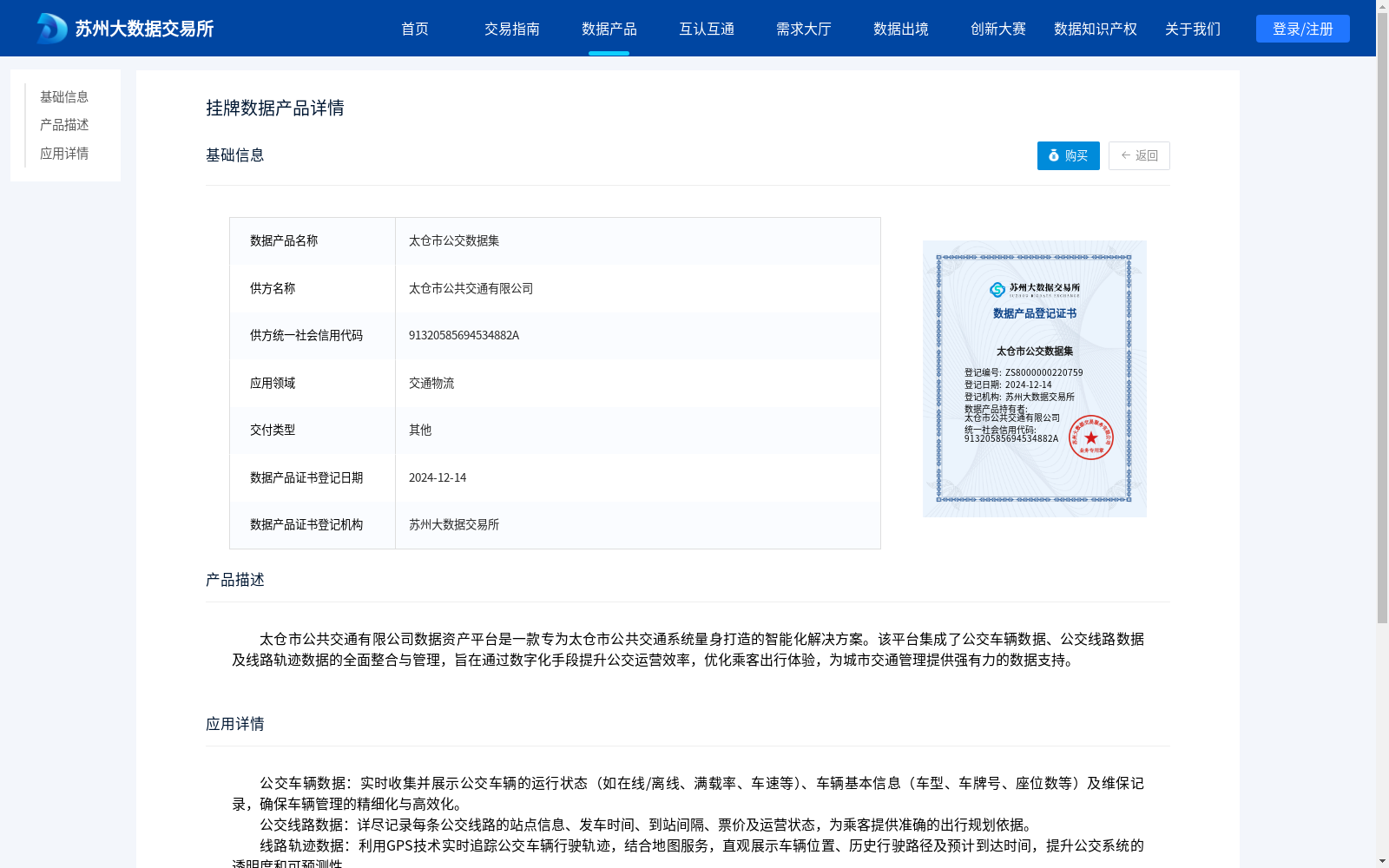The image size is (1389, 868).
Task: Click the 产品描述 section heading
Action: [x=235, y=580]
